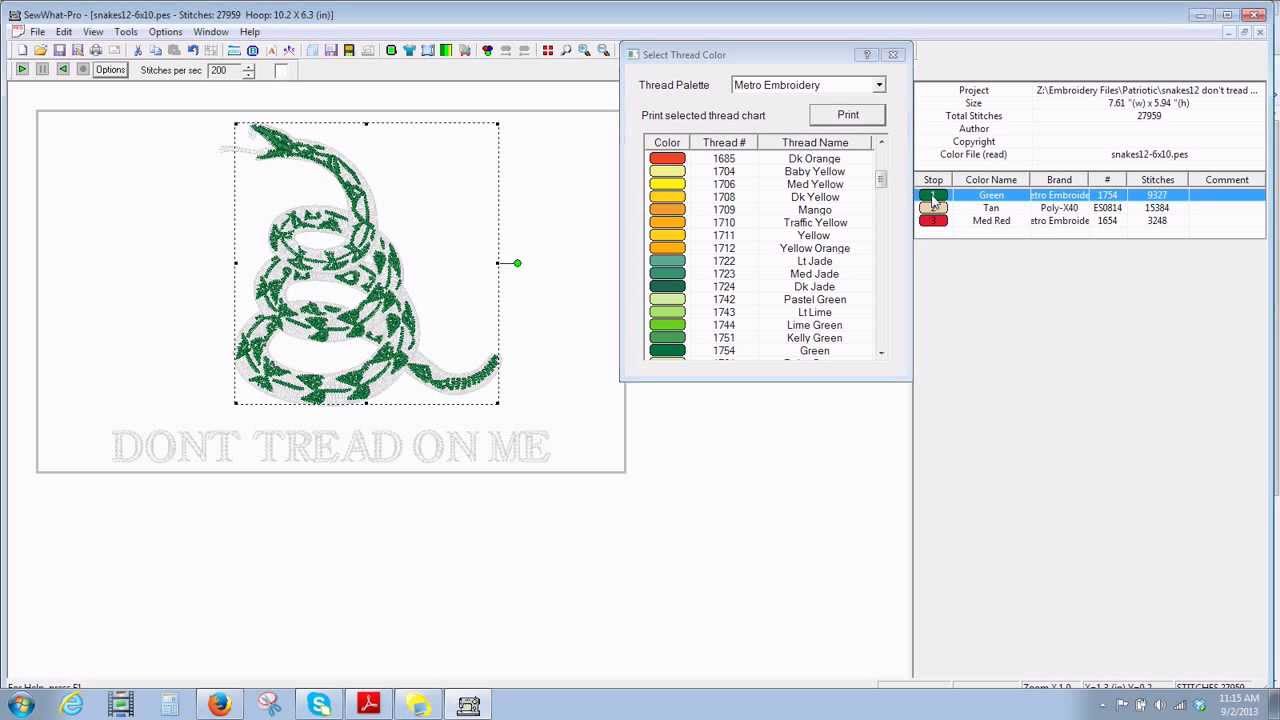The width and height of the screenshot is (1280, 720).
Task: Click the Thread Name column header
Action: click(x=815, y=143)
